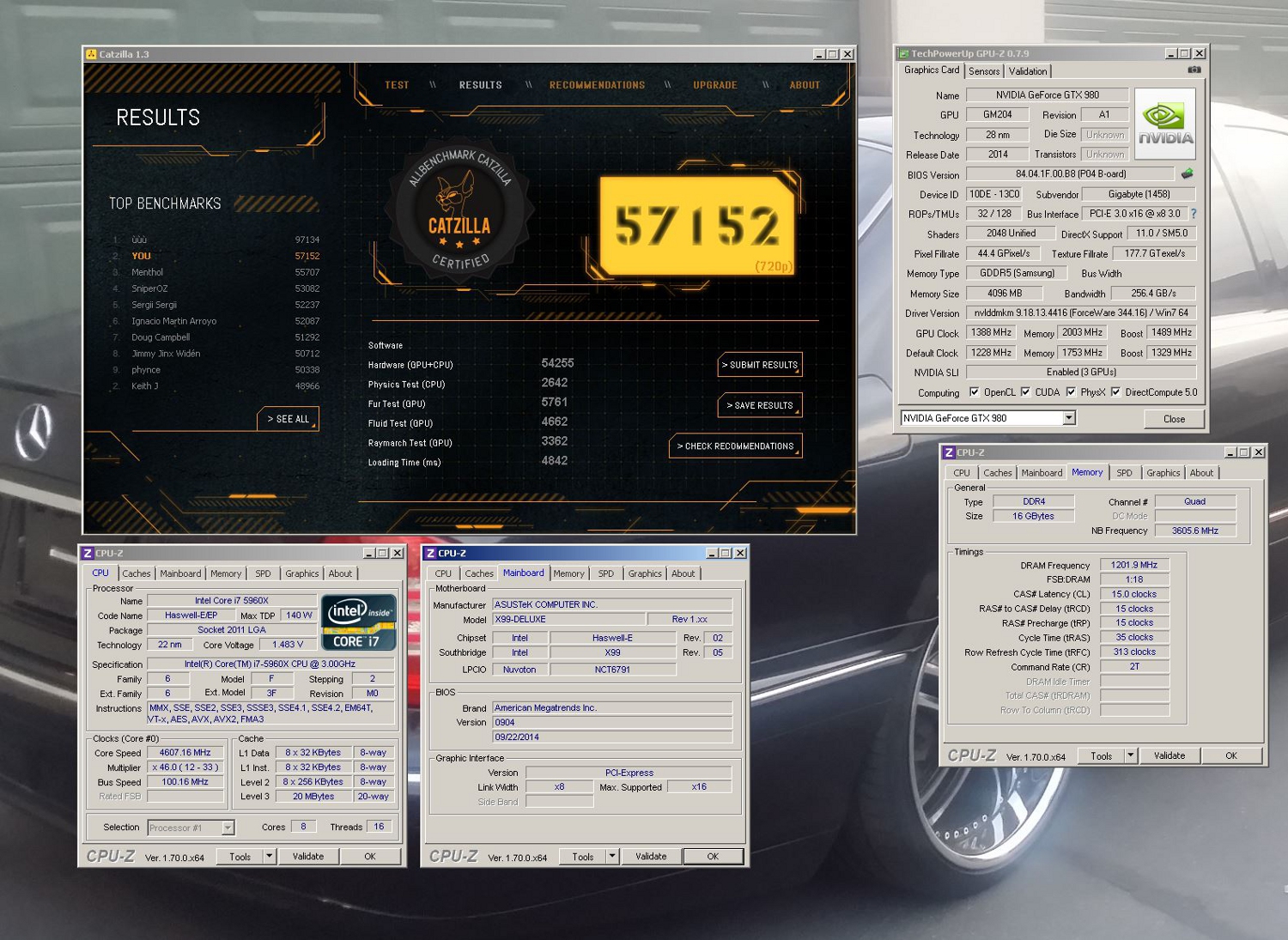
Task: Open the RECOMMENDATIONS tab in Catzilla
Action: pyautogui.click(x=597, y=85)
